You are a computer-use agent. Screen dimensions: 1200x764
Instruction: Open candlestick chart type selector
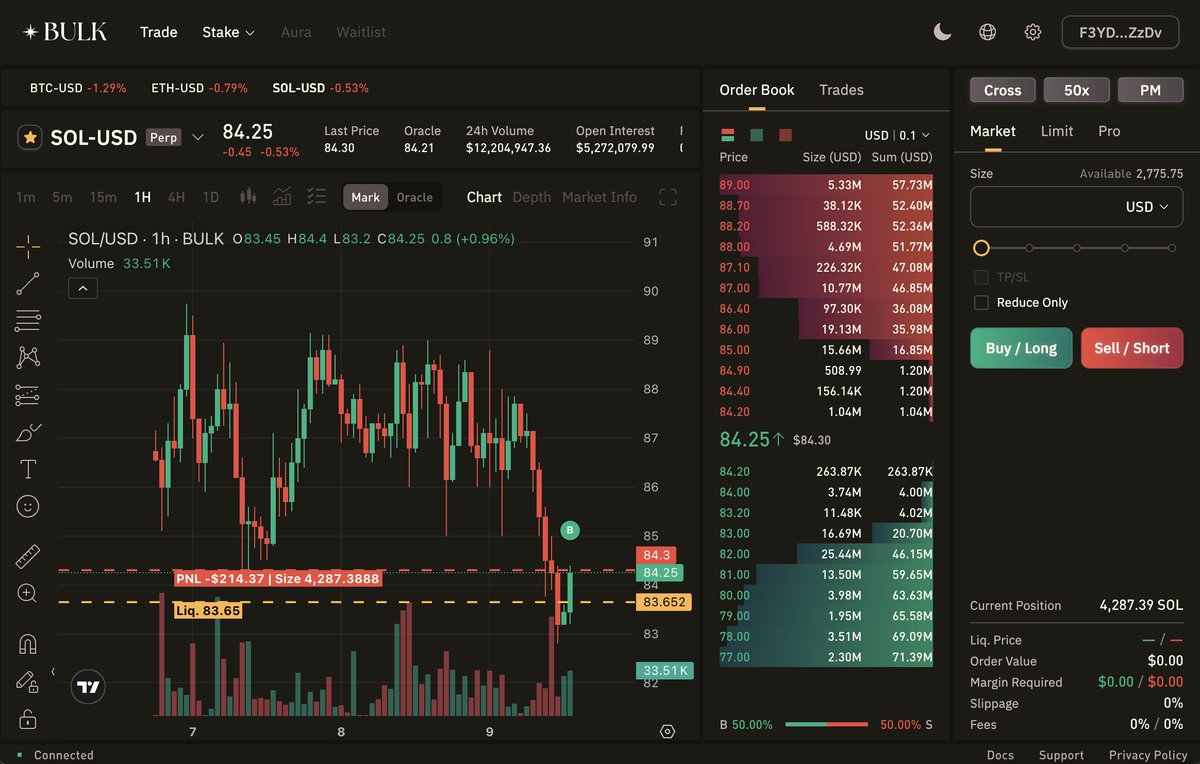click(x=249, y=197)
